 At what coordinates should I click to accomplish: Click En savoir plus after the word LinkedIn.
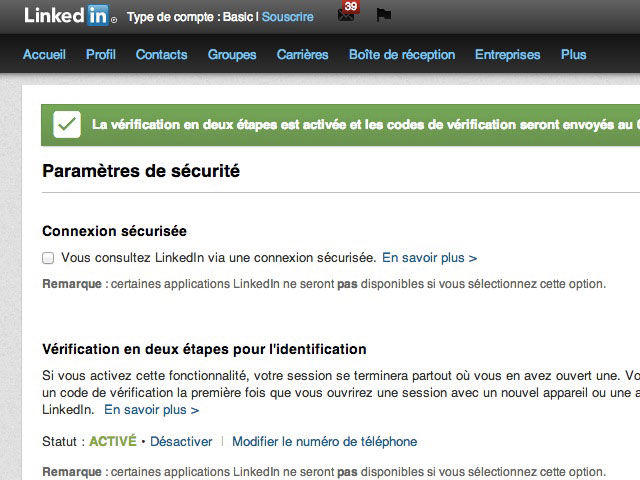(151, 410)
